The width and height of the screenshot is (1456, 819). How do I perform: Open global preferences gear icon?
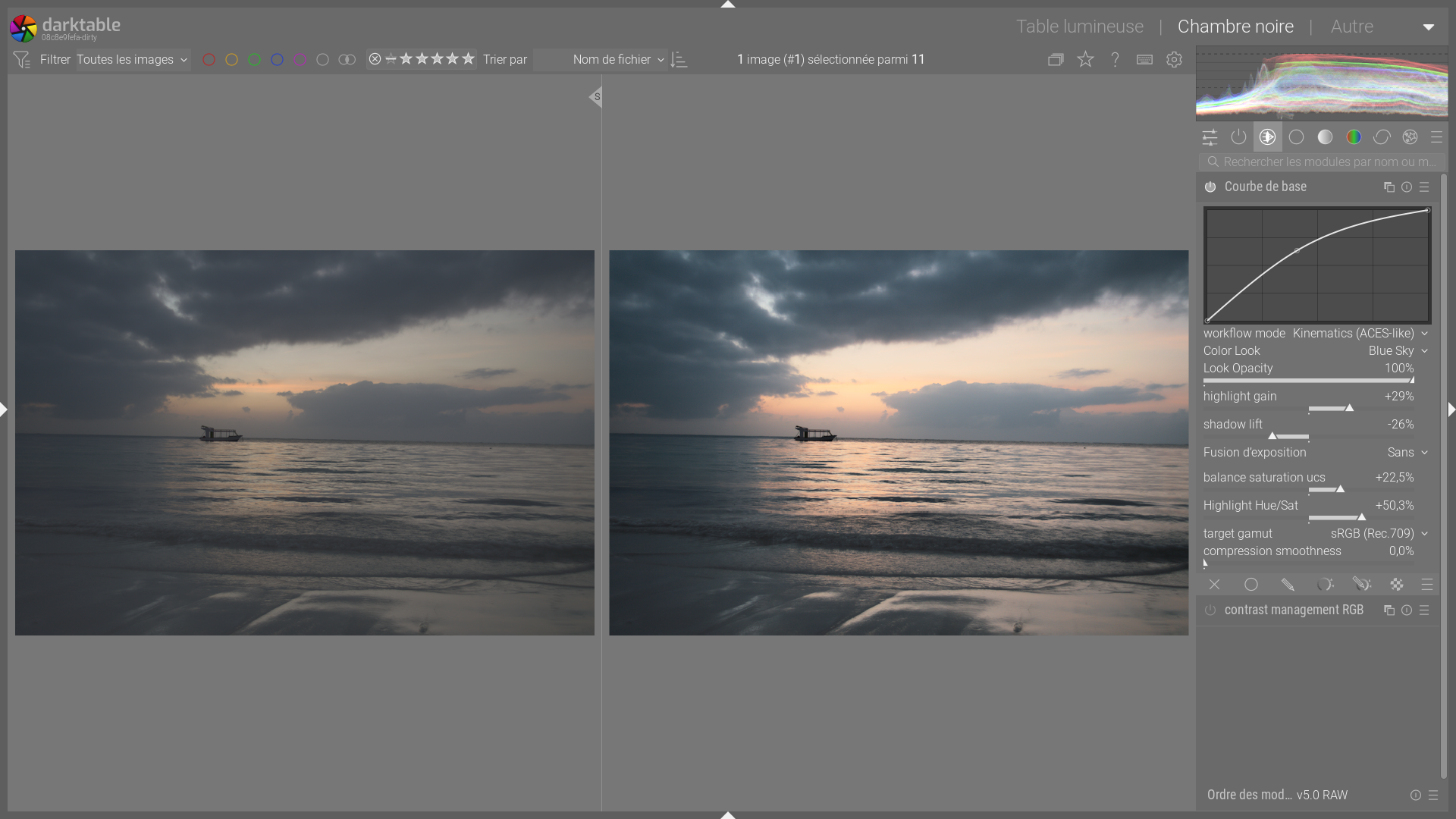click(1174, 60)
